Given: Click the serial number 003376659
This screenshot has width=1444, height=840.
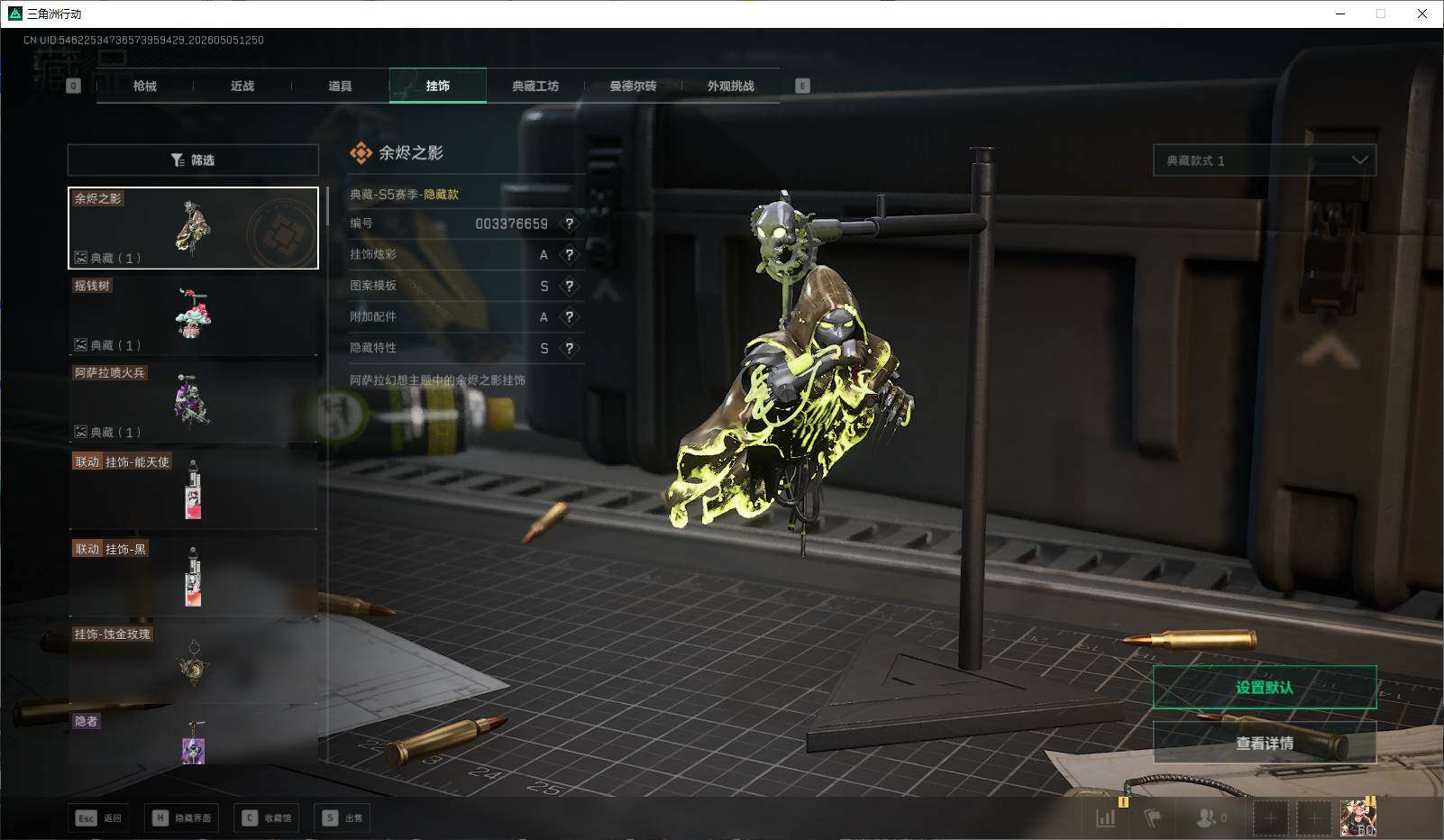Looking at the screenshot, I should click(511, 224).
